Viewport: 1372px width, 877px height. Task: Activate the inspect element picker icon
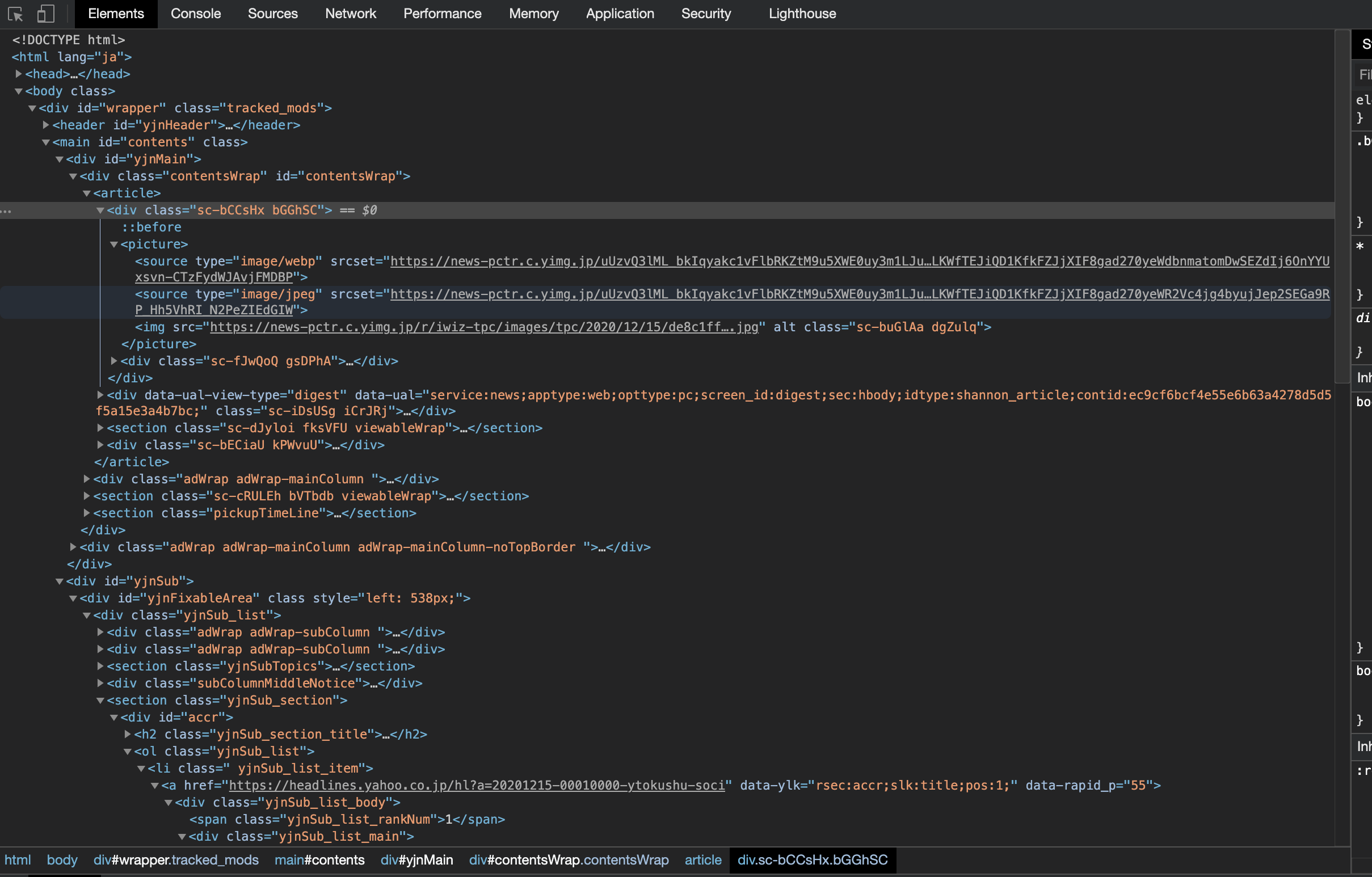pos(15,14)
